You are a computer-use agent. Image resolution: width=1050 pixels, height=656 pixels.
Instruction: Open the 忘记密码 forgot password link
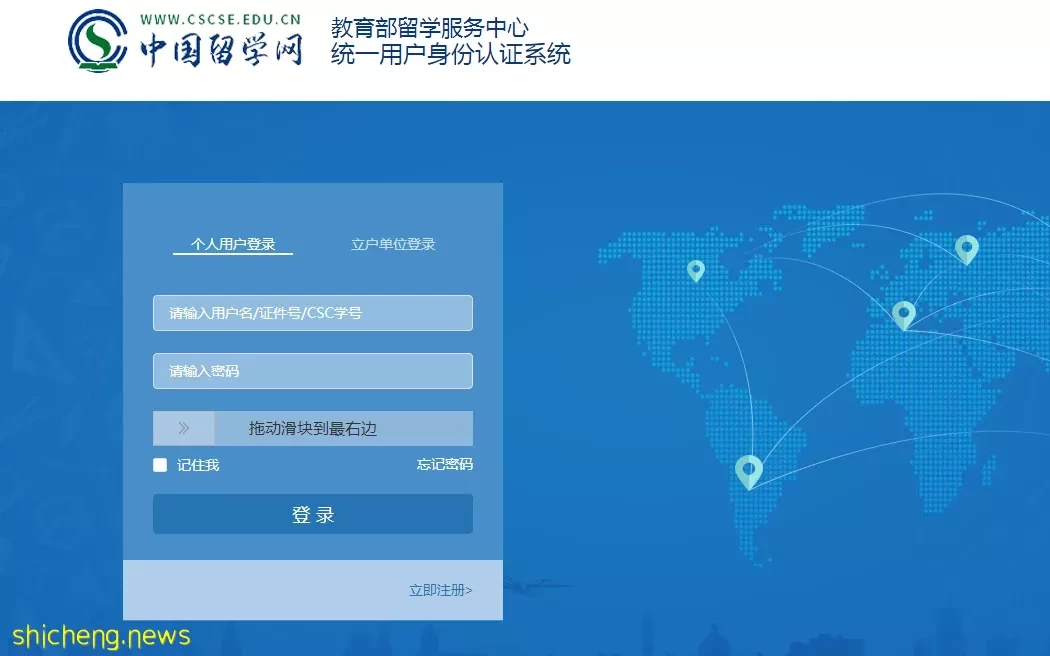coord(445,465)
